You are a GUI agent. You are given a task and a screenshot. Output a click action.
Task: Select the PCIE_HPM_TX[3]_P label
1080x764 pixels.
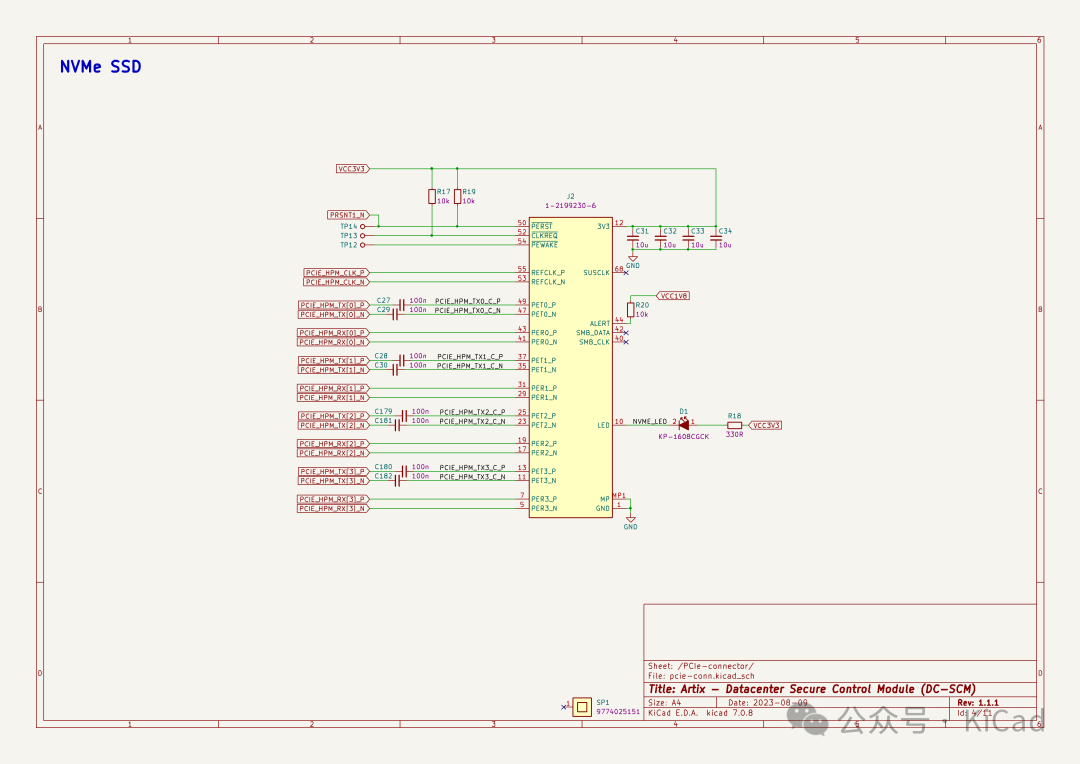tap(333, 472)
